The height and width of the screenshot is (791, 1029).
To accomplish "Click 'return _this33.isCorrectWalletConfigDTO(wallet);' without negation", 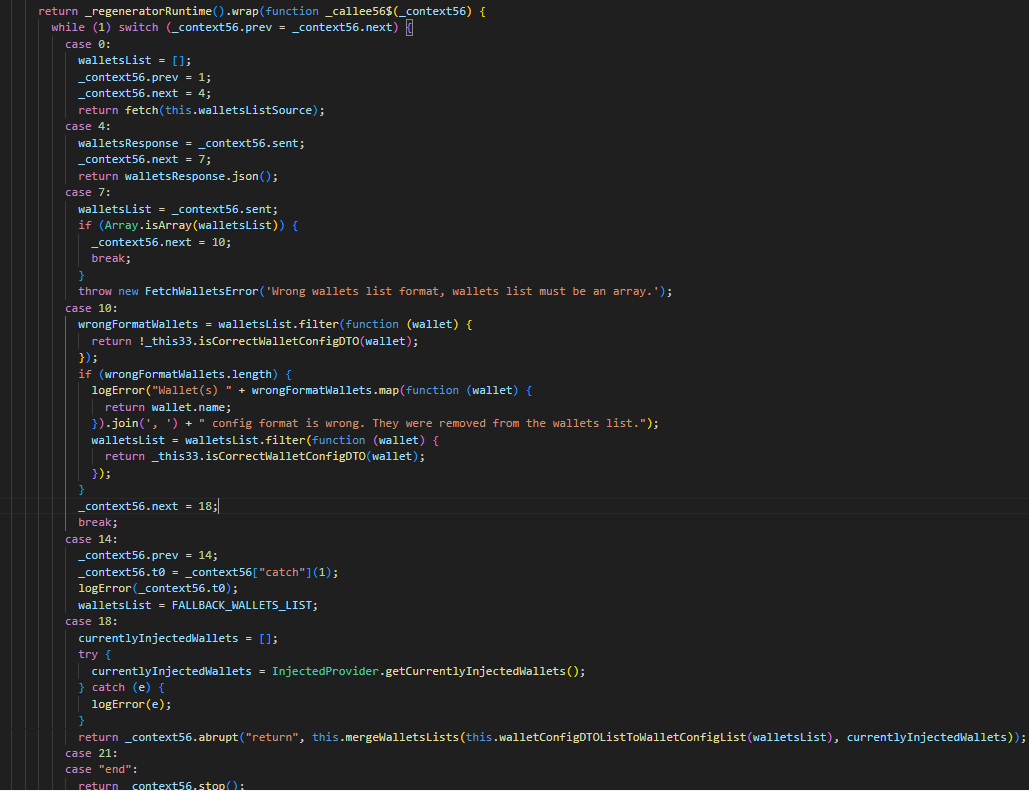I will [264, 456].
